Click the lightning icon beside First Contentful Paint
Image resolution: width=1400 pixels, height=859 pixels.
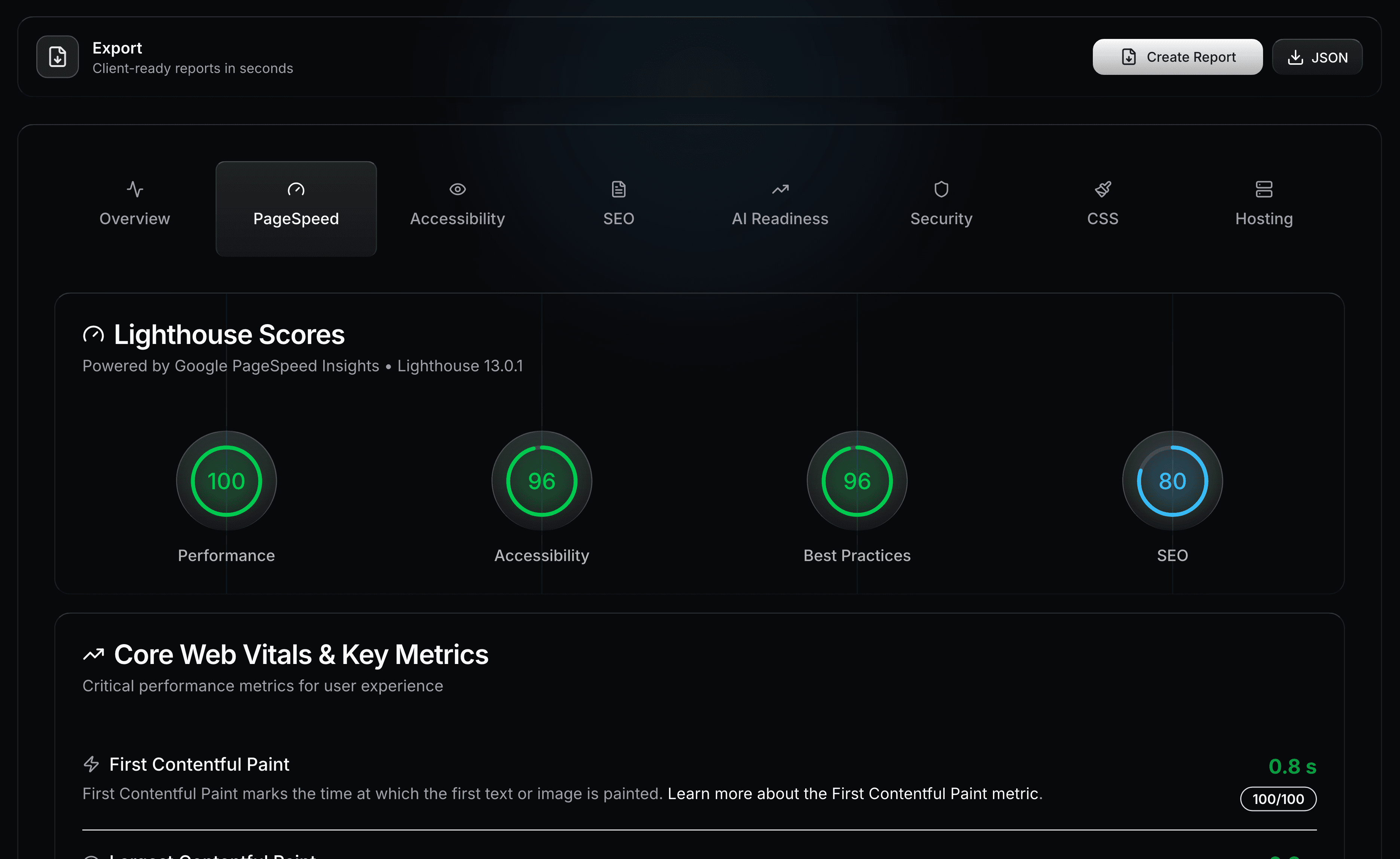92,764
